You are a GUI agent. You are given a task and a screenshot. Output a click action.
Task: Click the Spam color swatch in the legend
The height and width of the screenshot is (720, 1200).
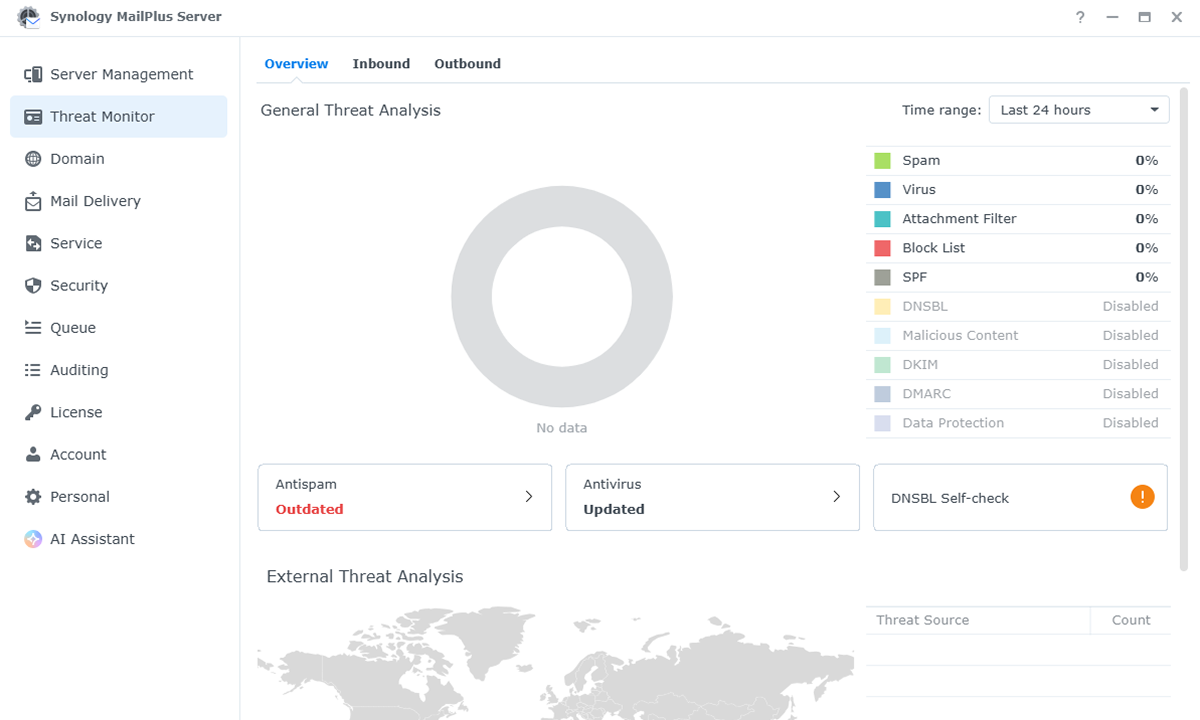(x=883, y=160)
